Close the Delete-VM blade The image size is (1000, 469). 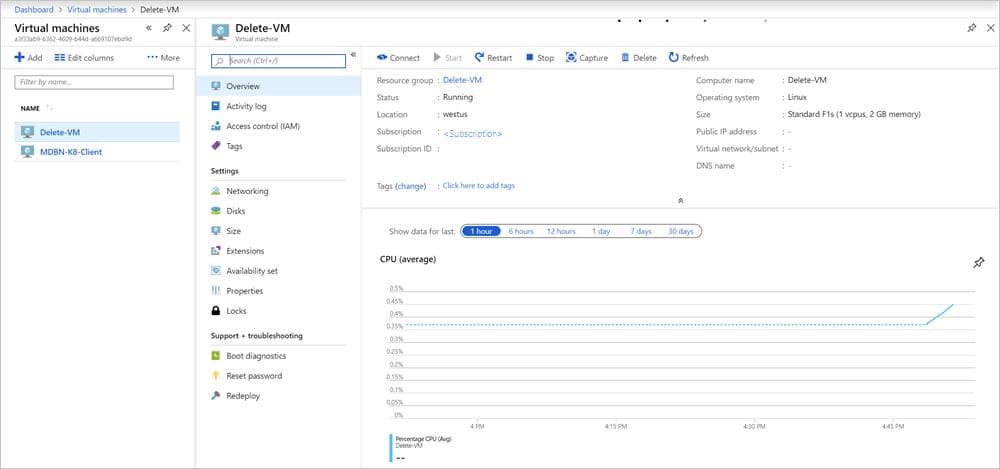pyautogui.click(x=990, y=28)
